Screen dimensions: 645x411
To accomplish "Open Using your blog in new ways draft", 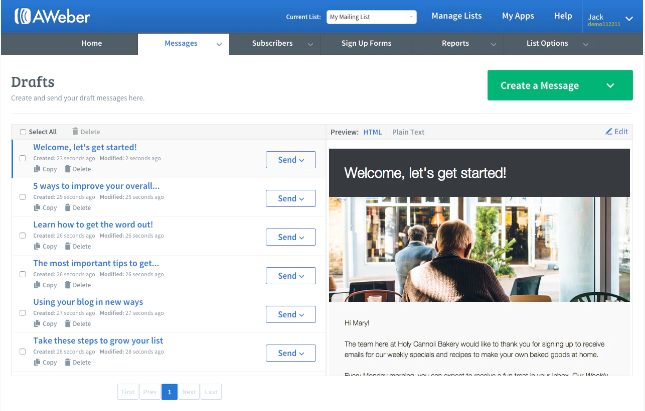I will tap(88, 302).
